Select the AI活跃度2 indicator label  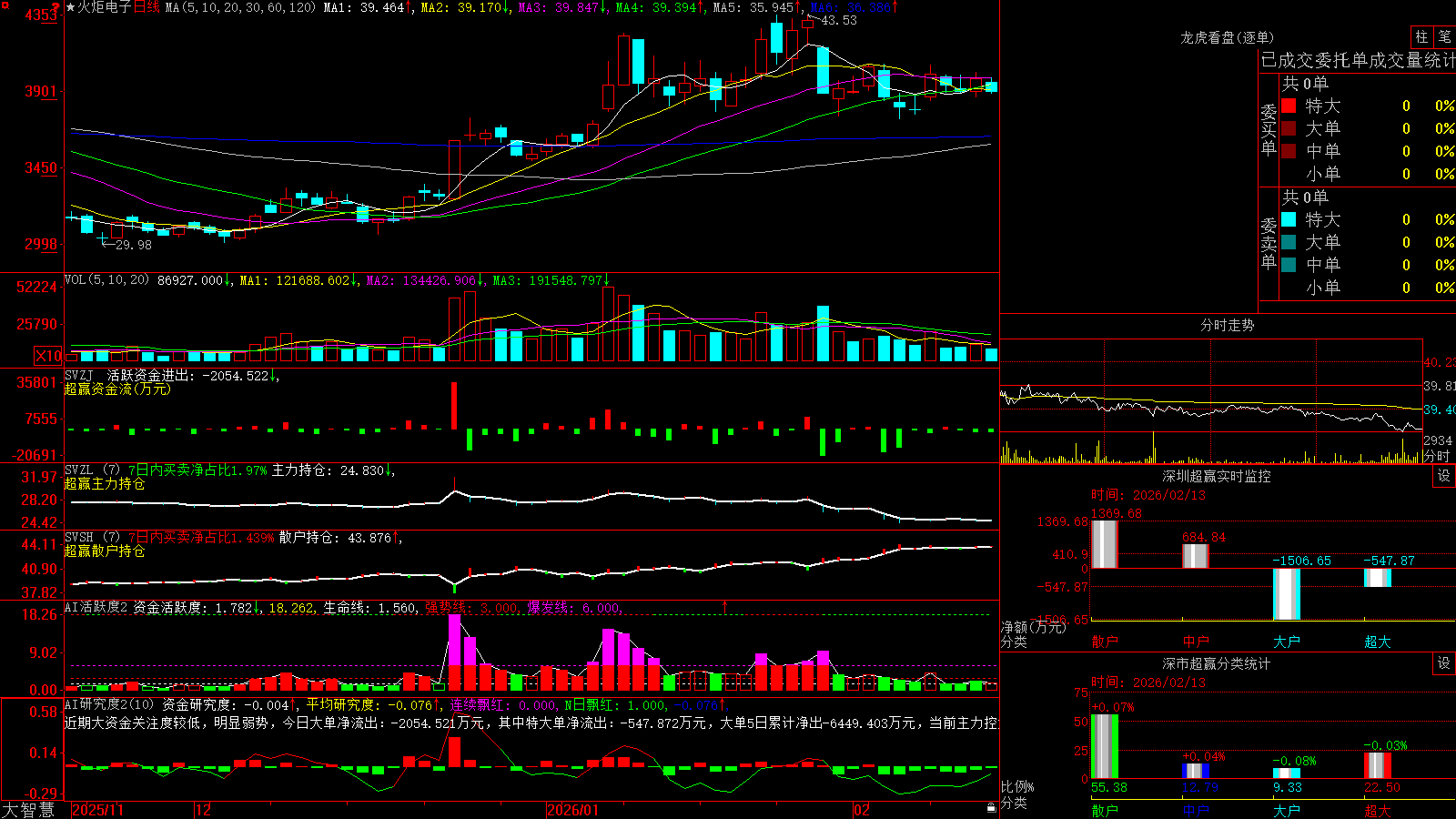coord(96,607)
